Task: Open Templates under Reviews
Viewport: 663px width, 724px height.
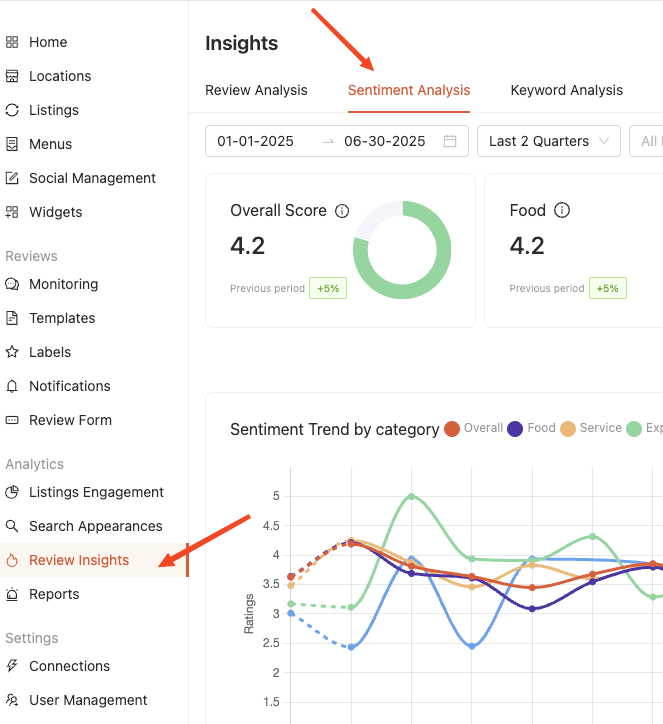Action: (62, 318)
